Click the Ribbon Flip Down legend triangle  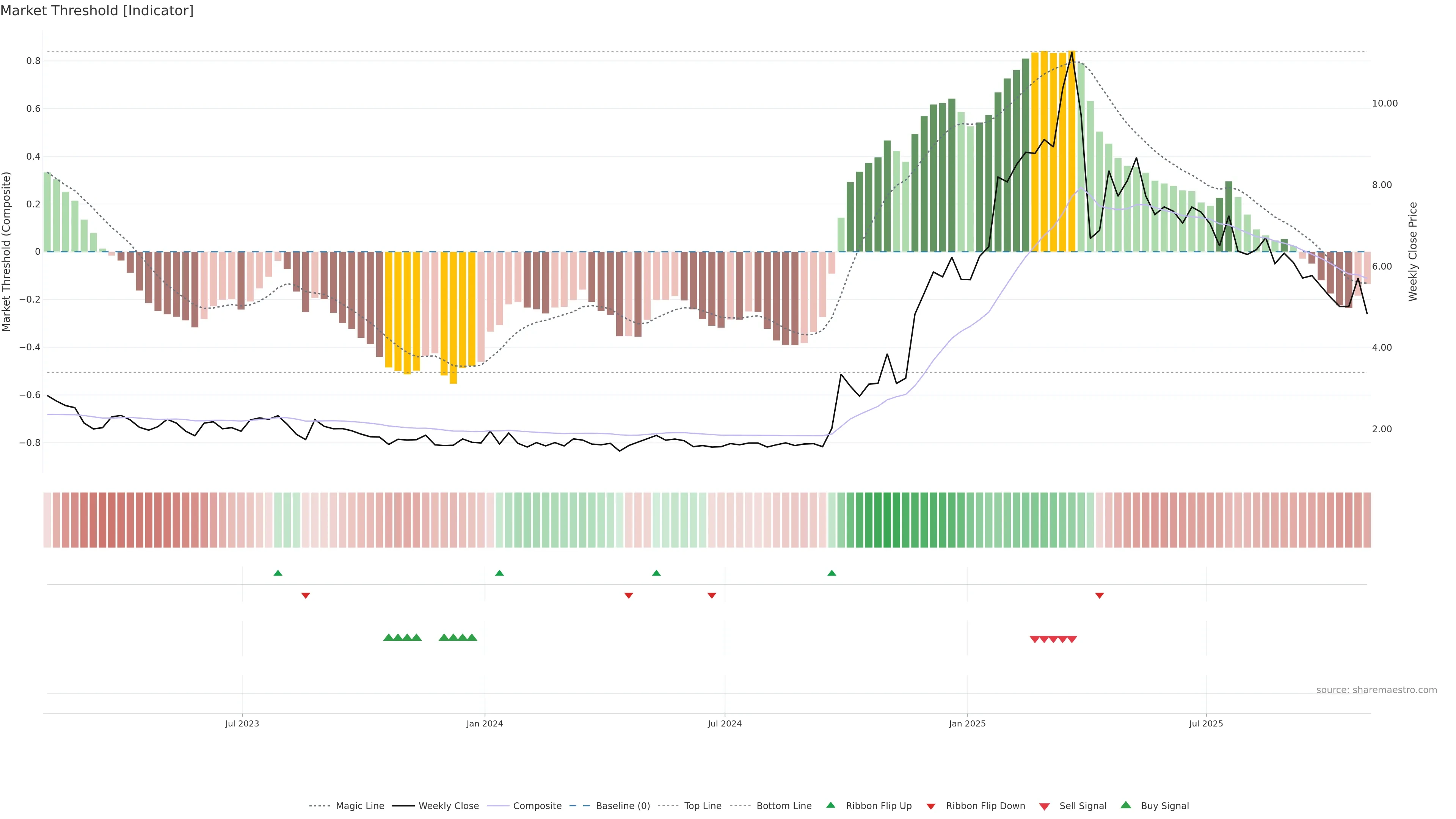tap(931, 806)
